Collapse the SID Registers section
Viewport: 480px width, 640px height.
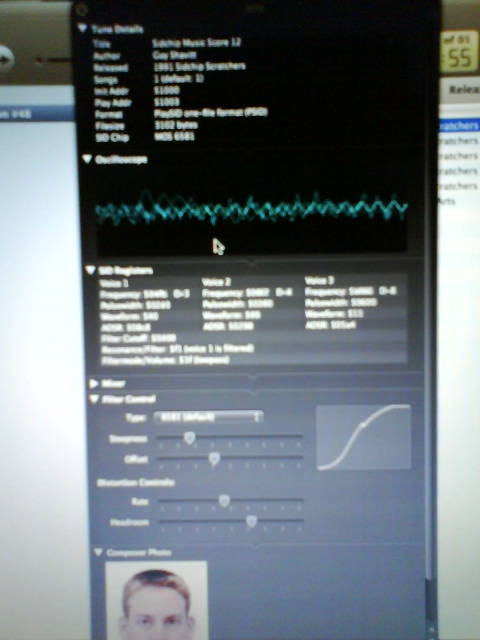(90, 270)
